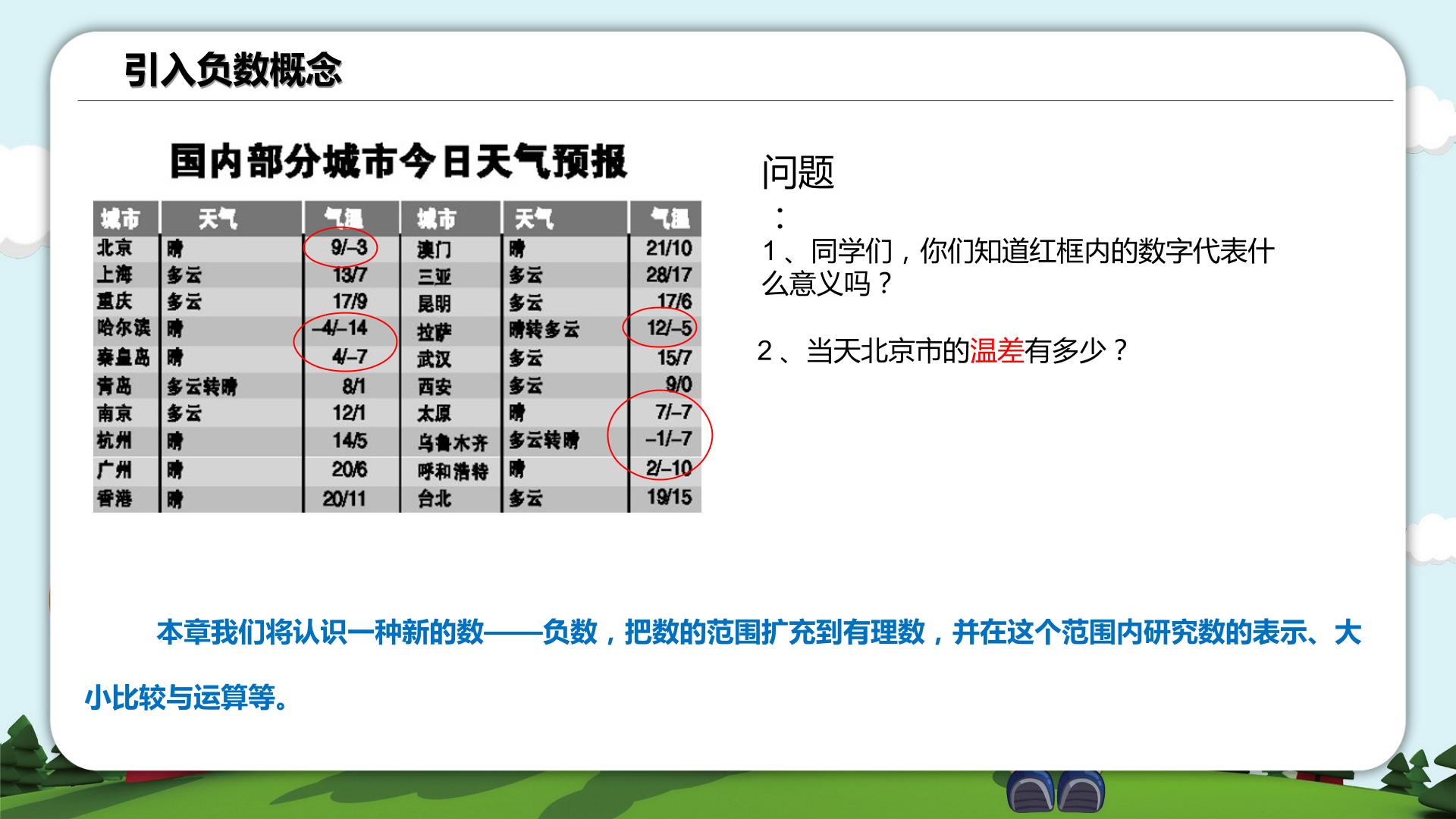The width and height of the screenshot is (1456, 819).
Task: Select the 问题 heading text
Action: point(798,173)
